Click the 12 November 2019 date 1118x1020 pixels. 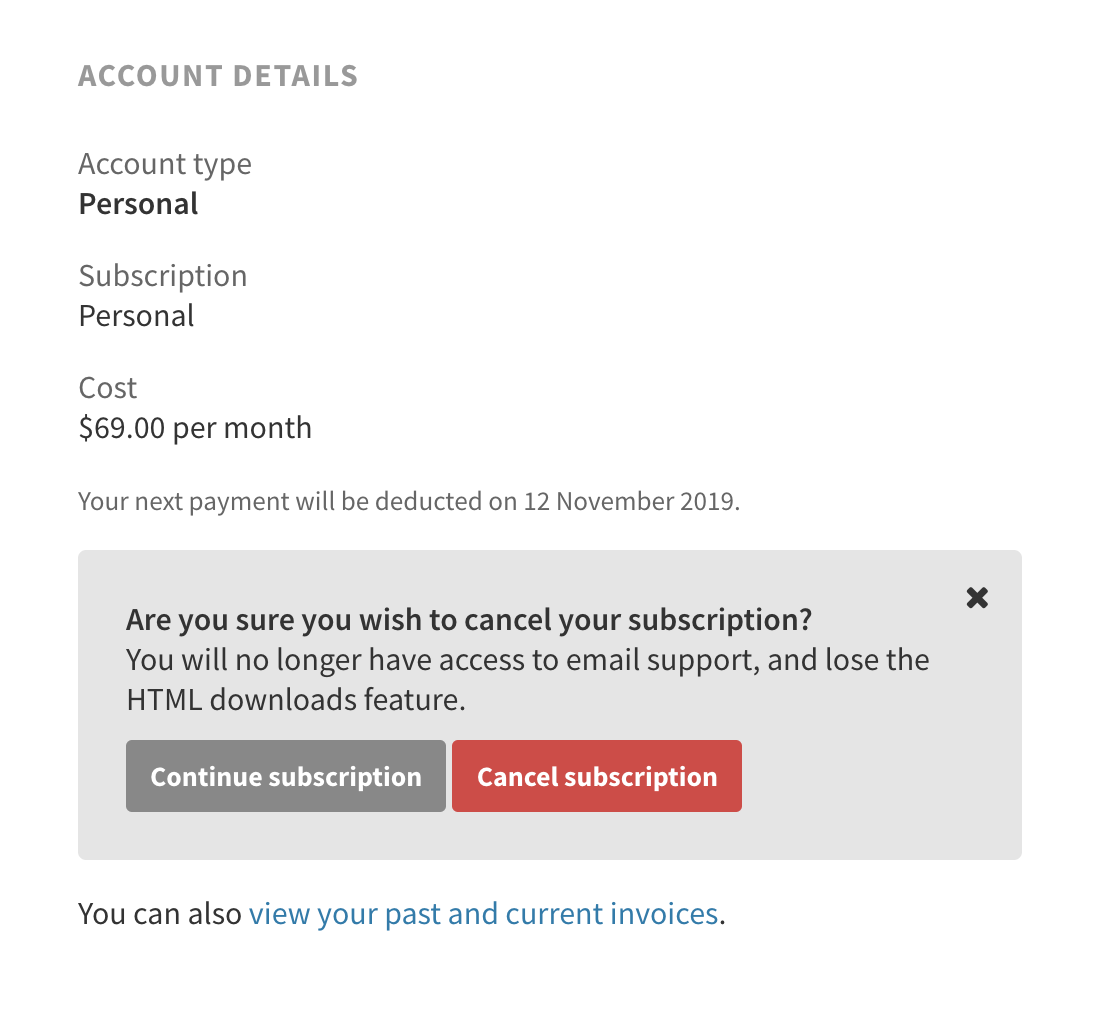click(629, 501)
